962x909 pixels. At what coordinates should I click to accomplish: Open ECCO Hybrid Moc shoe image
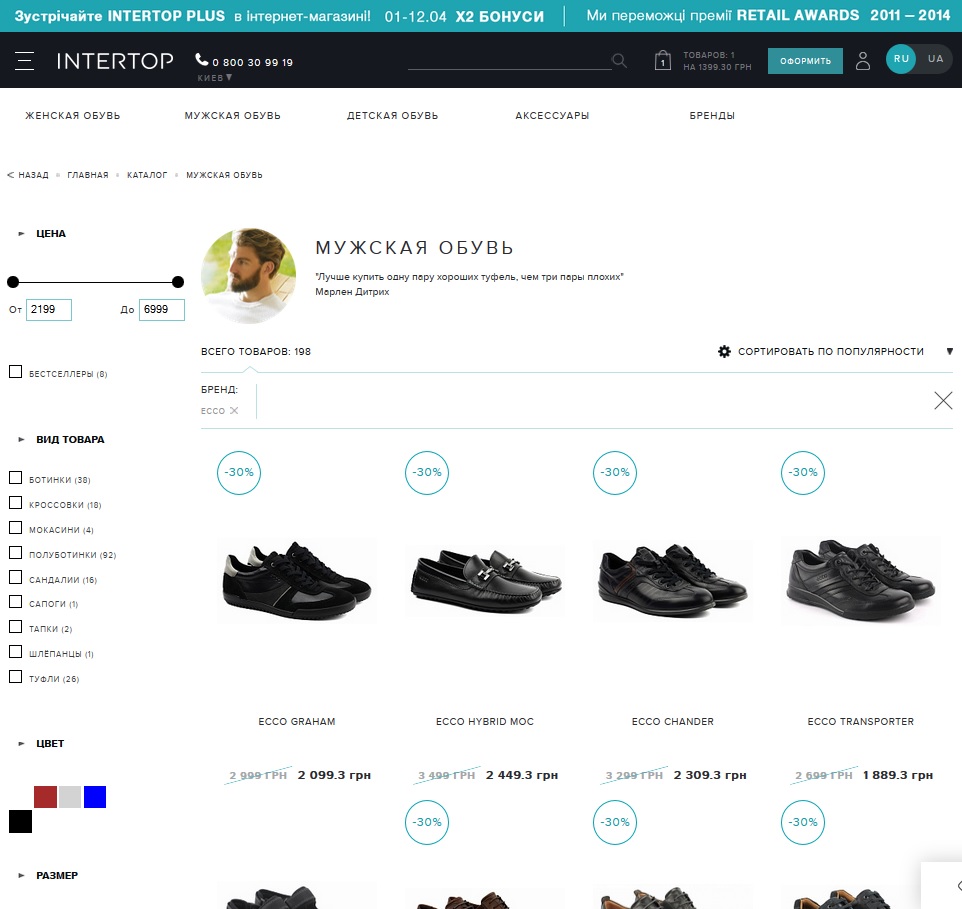485,580
